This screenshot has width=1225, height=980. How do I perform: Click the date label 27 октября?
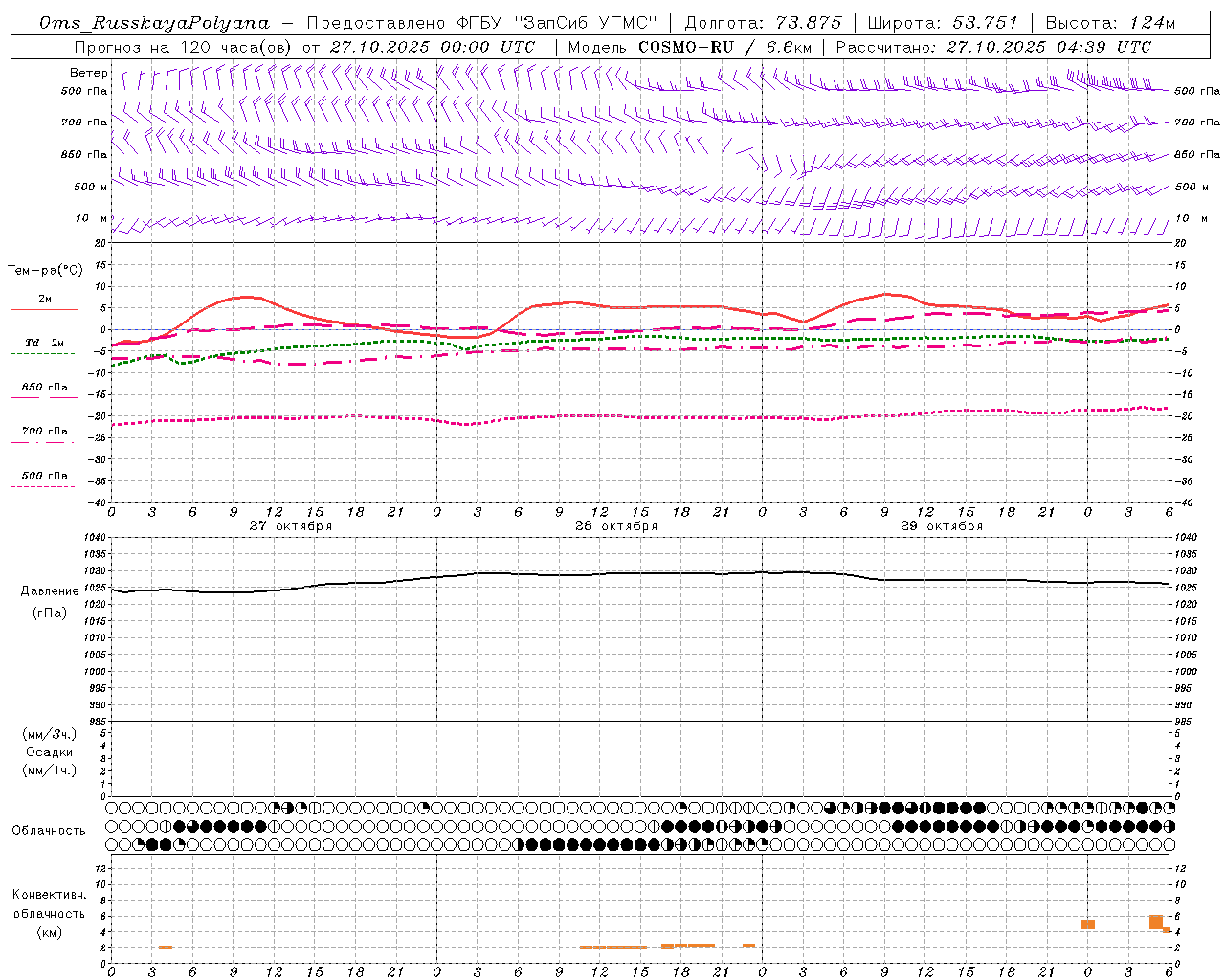(291, 525)
